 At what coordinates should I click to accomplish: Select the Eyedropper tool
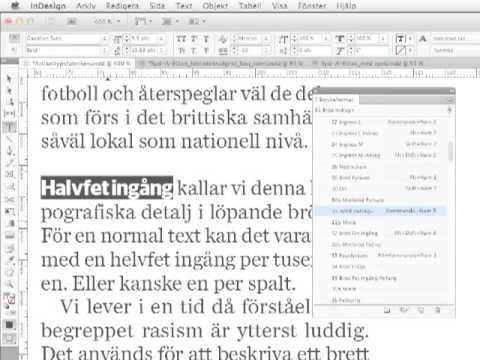pos(10,259)
